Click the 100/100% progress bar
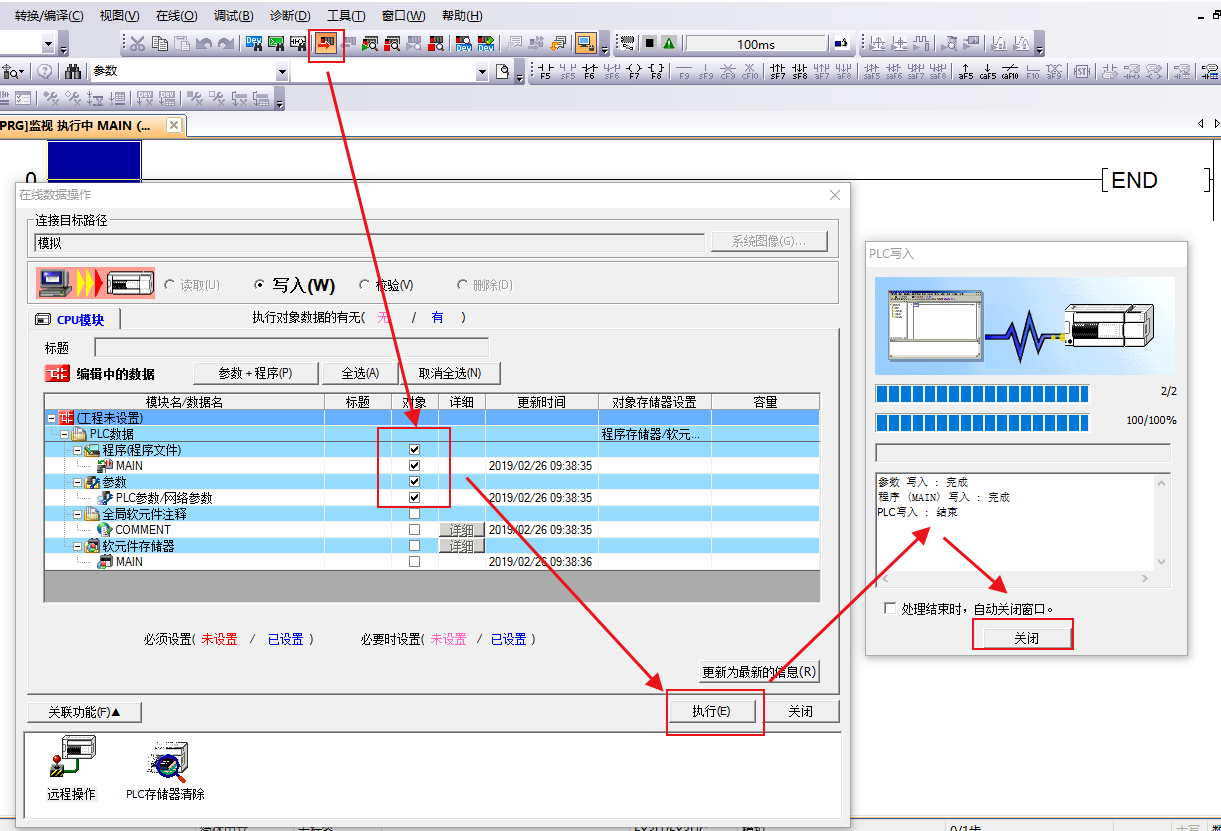Viewport: 1221px width, 831px height. coord(982,422)
